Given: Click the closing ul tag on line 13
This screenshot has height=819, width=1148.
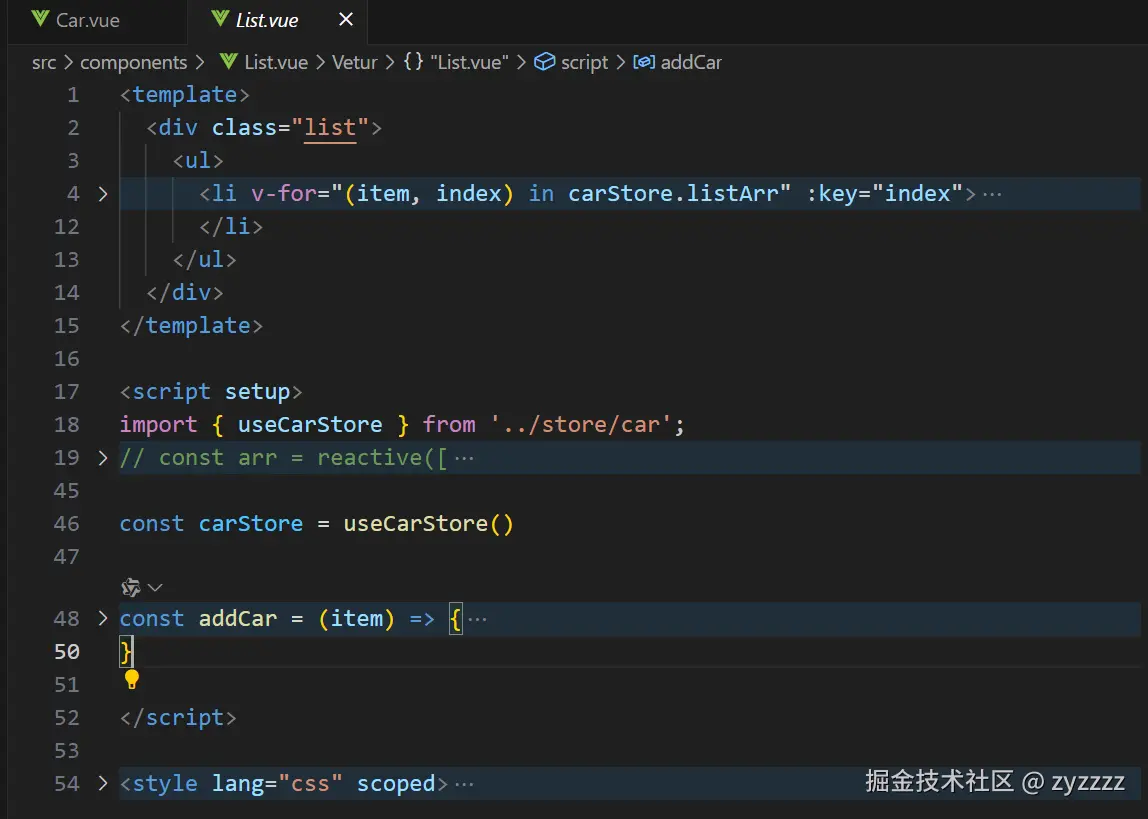Looking at the screenshot, I should pos(204,260).
